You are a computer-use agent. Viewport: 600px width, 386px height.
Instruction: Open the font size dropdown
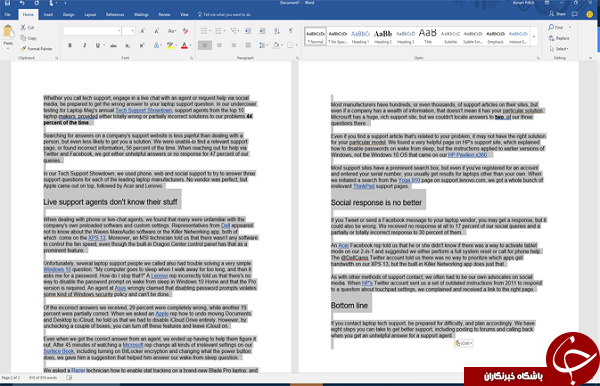click(x=133, y=31)
